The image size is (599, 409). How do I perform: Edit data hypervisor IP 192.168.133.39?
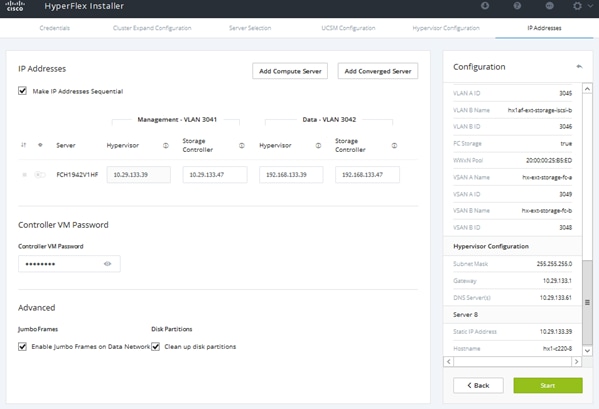291,175
